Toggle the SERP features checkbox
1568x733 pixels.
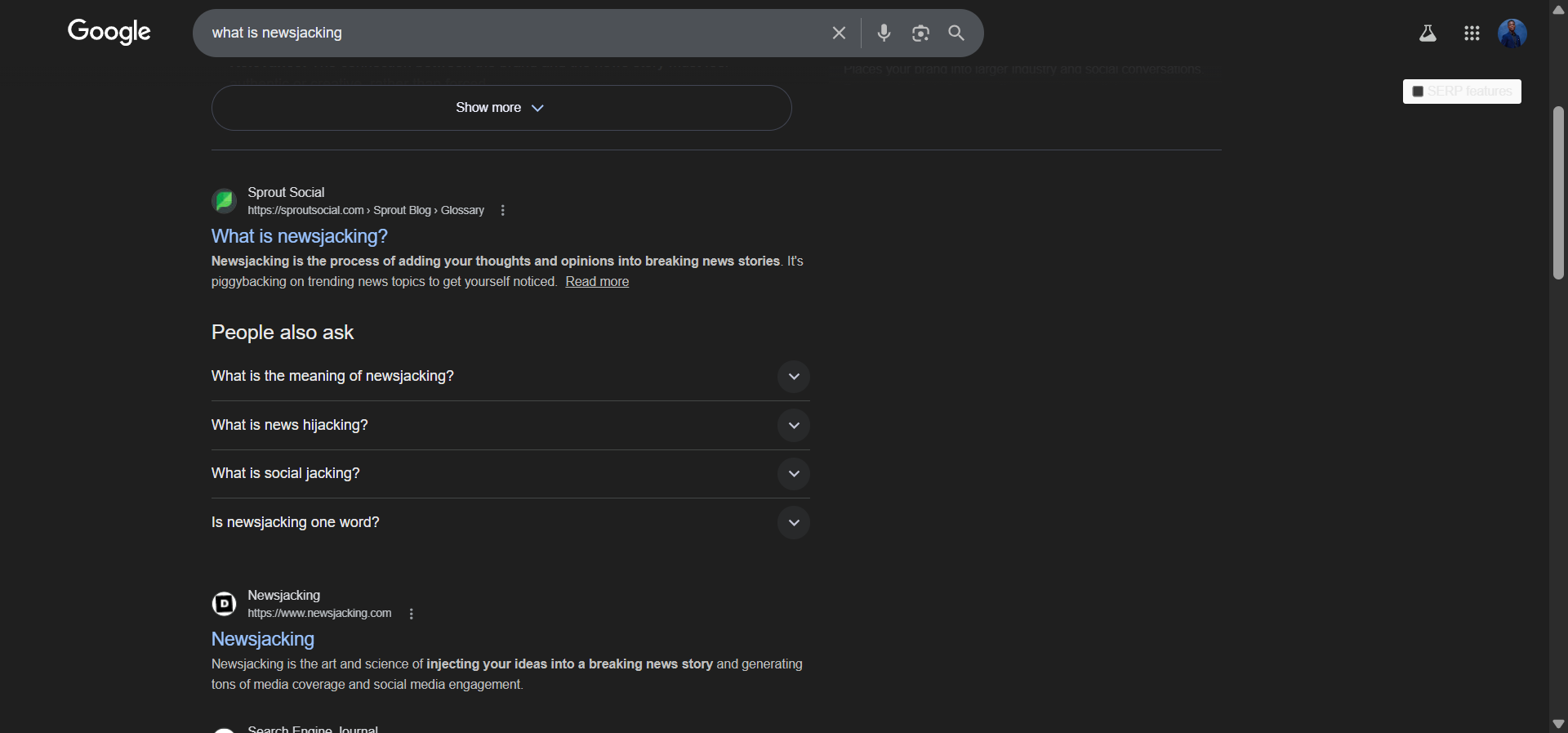1418,92
